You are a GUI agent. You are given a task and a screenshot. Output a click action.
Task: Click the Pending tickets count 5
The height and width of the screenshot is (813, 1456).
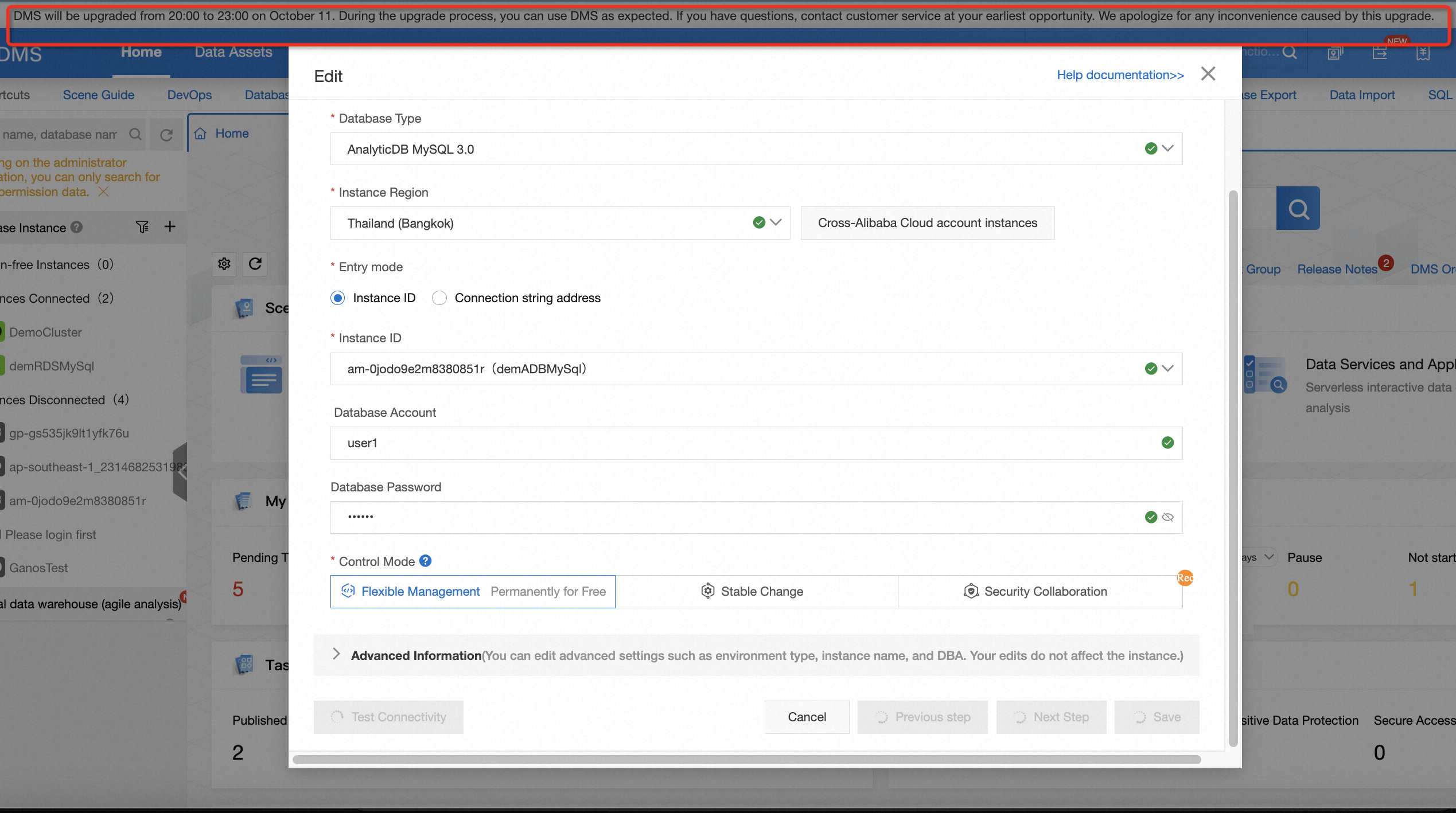pos(238,590)
